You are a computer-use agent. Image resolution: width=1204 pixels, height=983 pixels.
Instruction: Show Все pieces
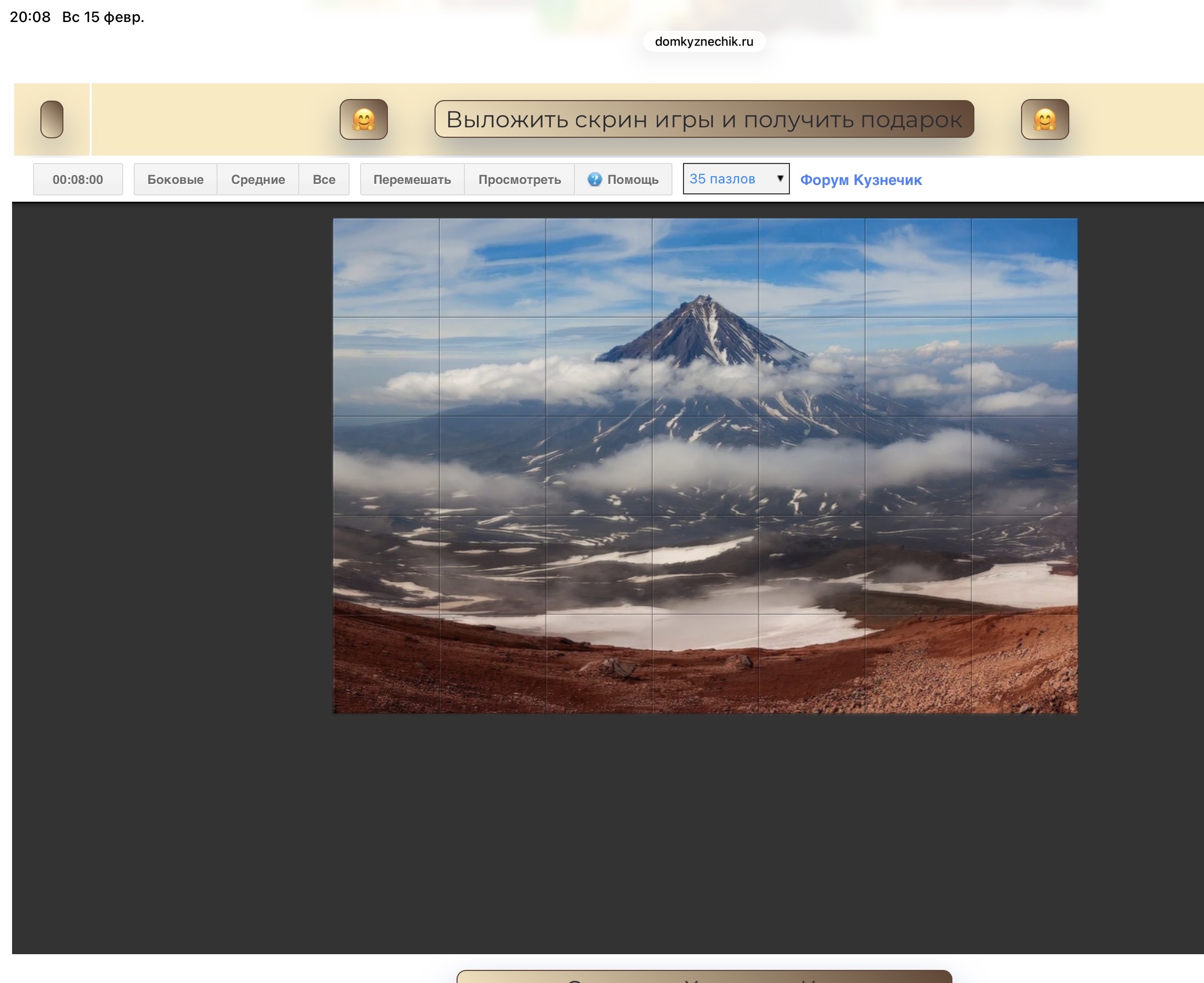[x=324, y=180]
